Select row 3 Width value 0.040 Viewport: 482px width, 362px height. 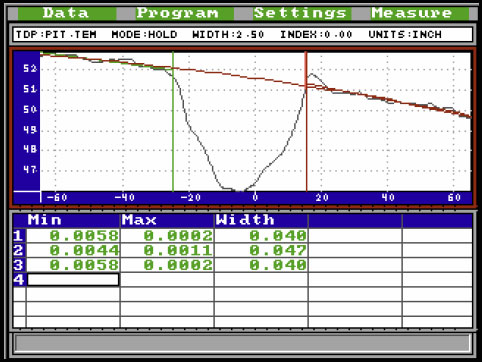(x=261, y=265)
